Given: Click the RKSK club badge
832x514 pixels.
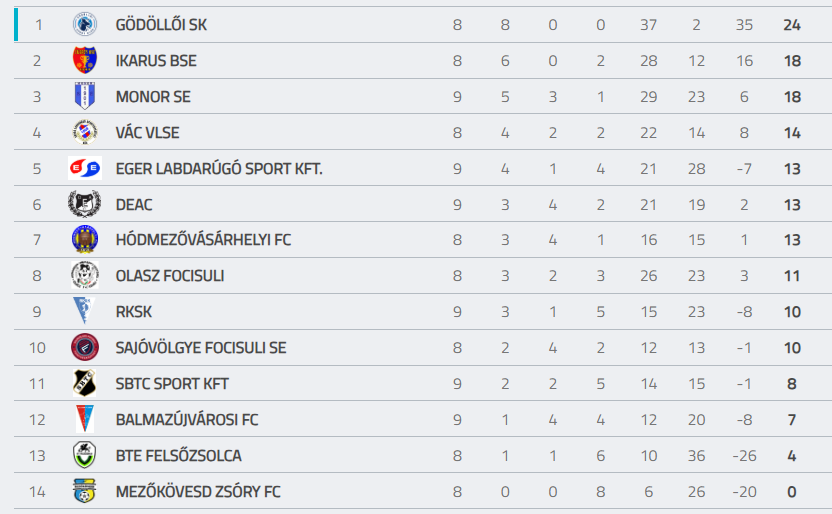Looking at the screenshot, I should pyautogui.click(x=85, y=311).
